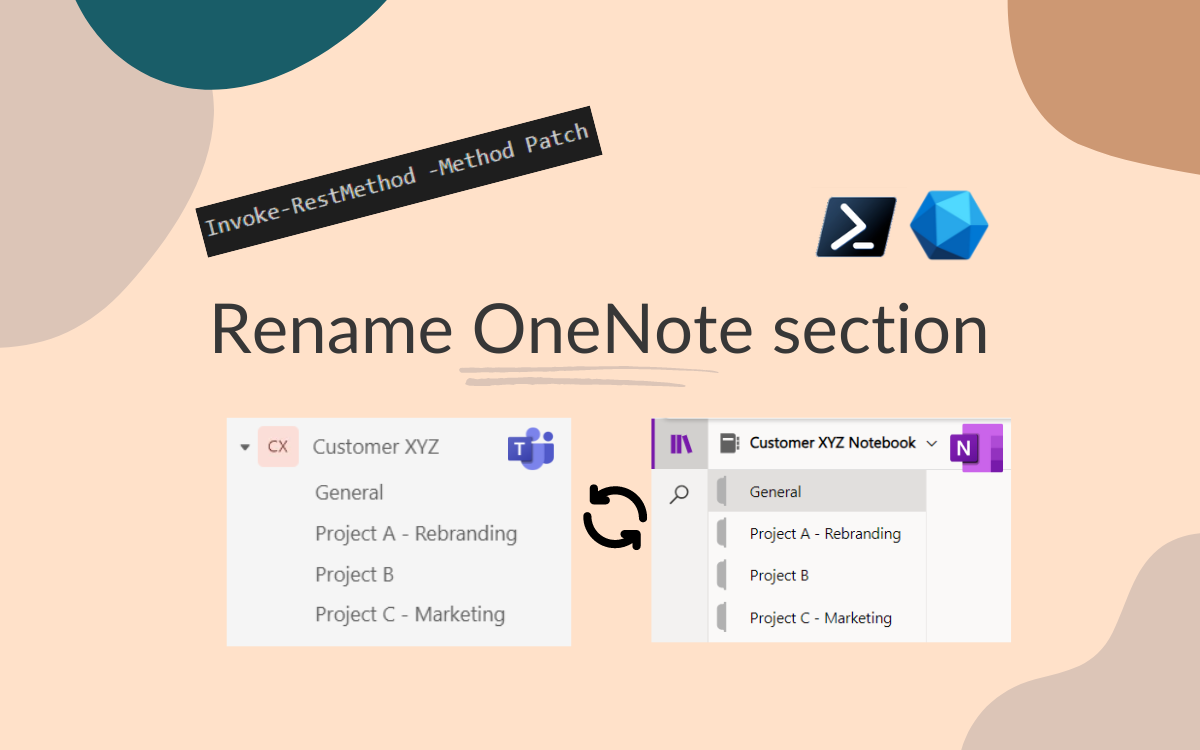This screenshot has height=750, width=1200.
Task: Click the blue polyhedron Graph icon
Action: tap(949, 227)
